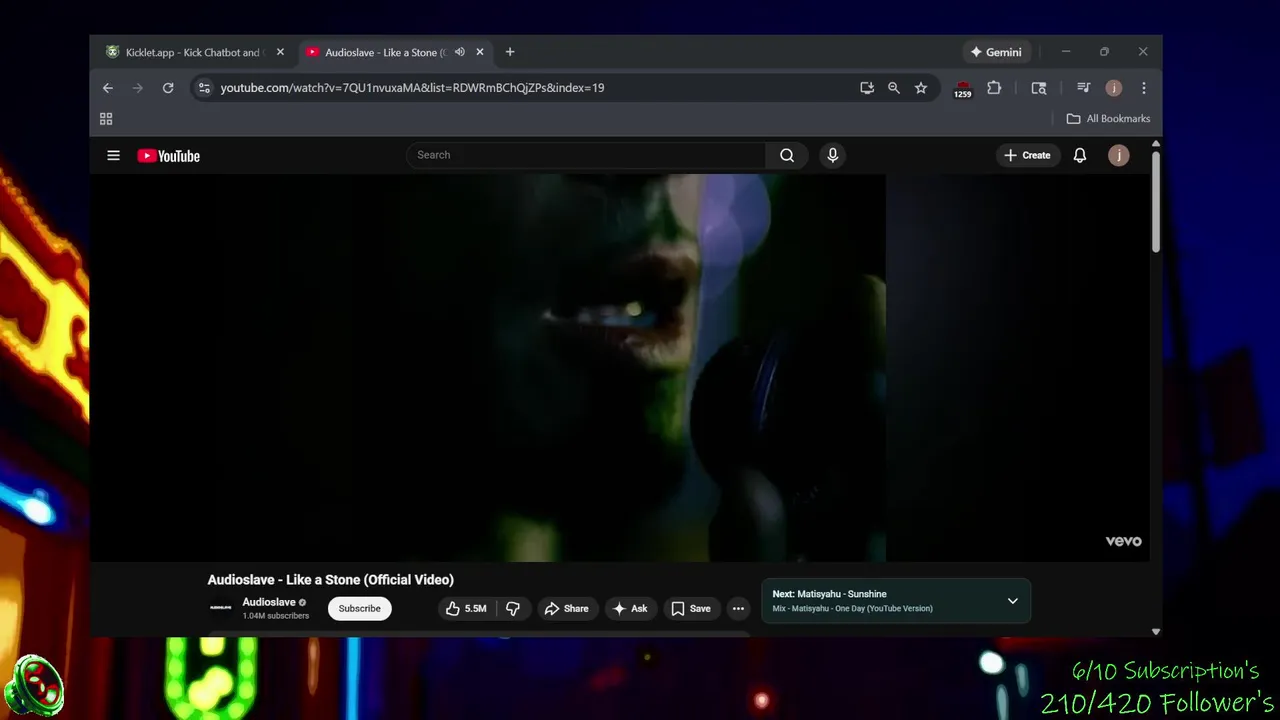Close the Kicklet.app tab

click(280, 52)
